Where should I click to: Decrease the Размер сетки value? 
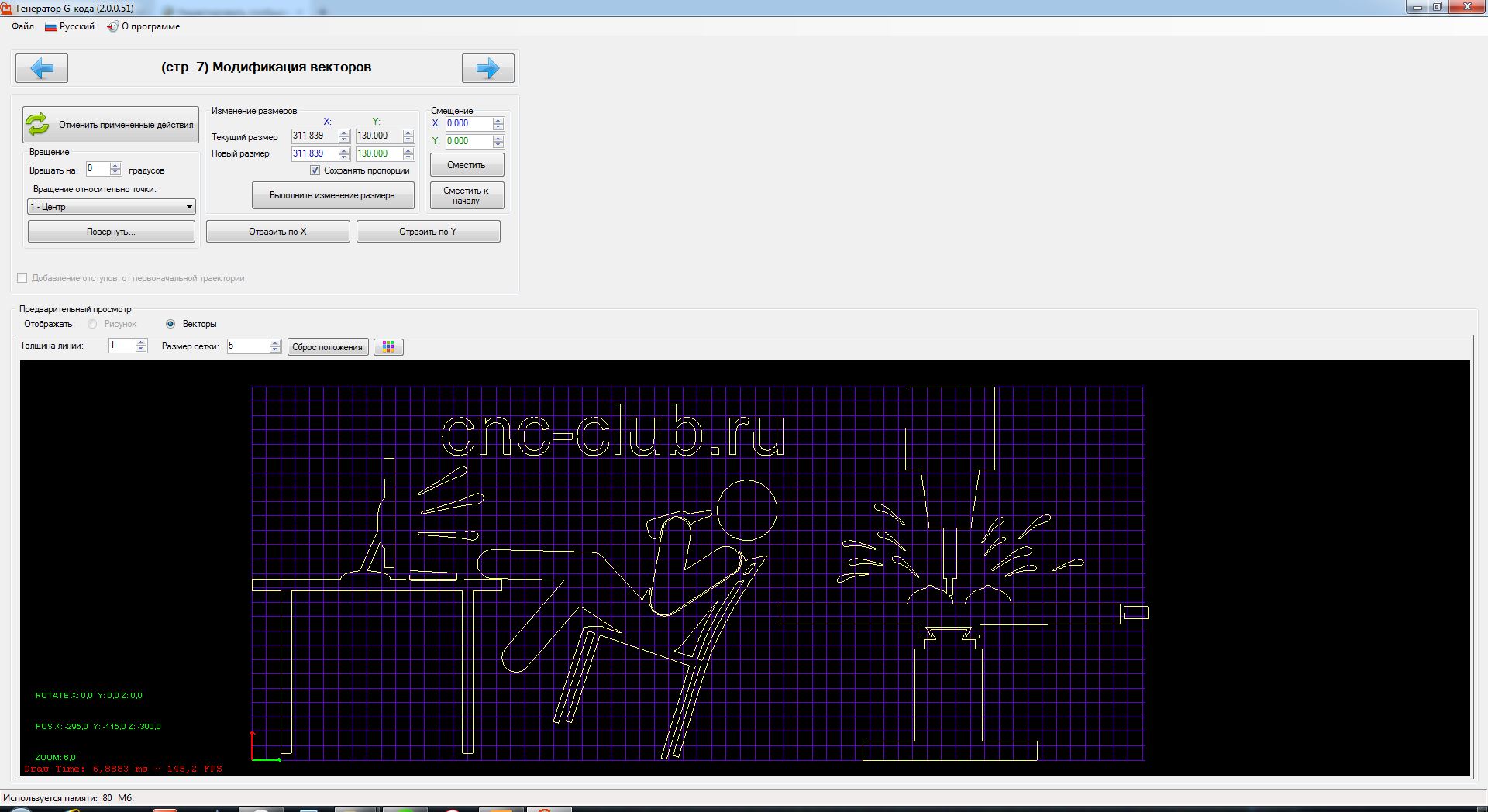275,349
